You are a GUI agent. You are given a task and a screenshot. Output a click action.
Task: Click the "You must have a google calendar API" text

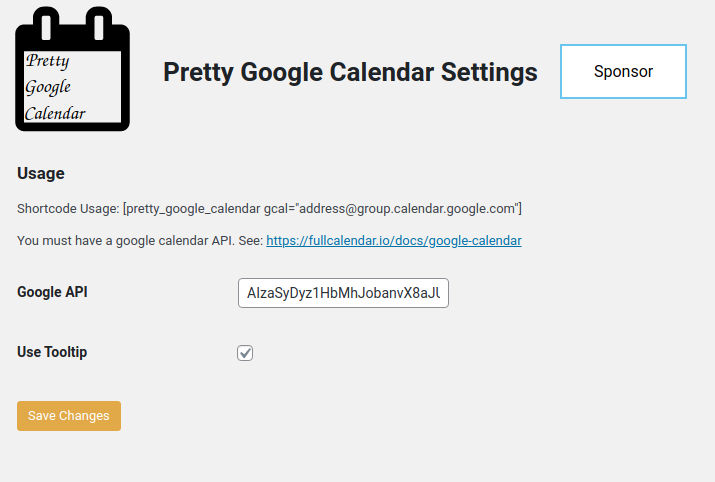click(x=126, y=241)
